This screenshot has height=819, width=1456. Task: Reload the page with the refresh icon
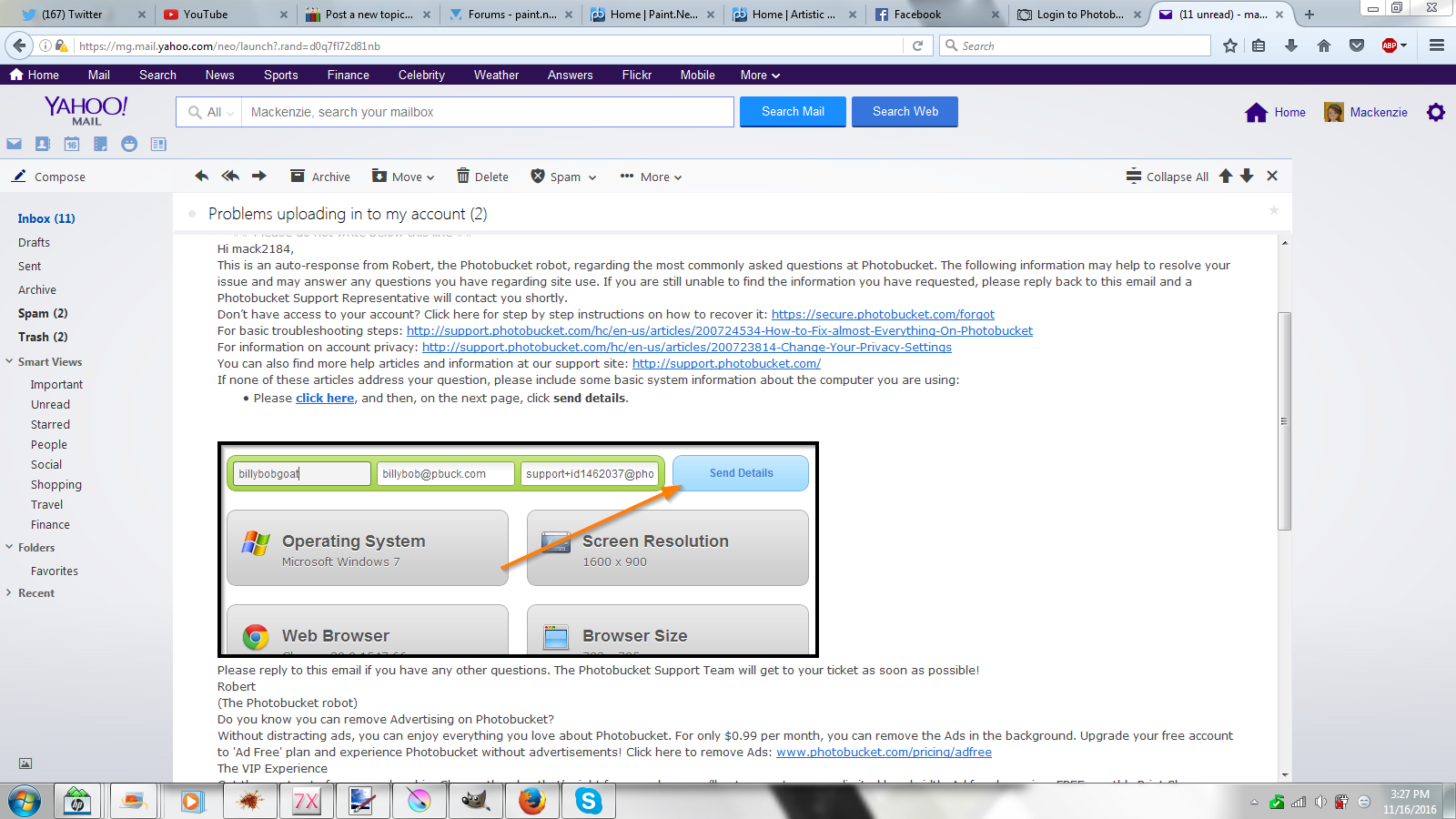click(917, 45)
